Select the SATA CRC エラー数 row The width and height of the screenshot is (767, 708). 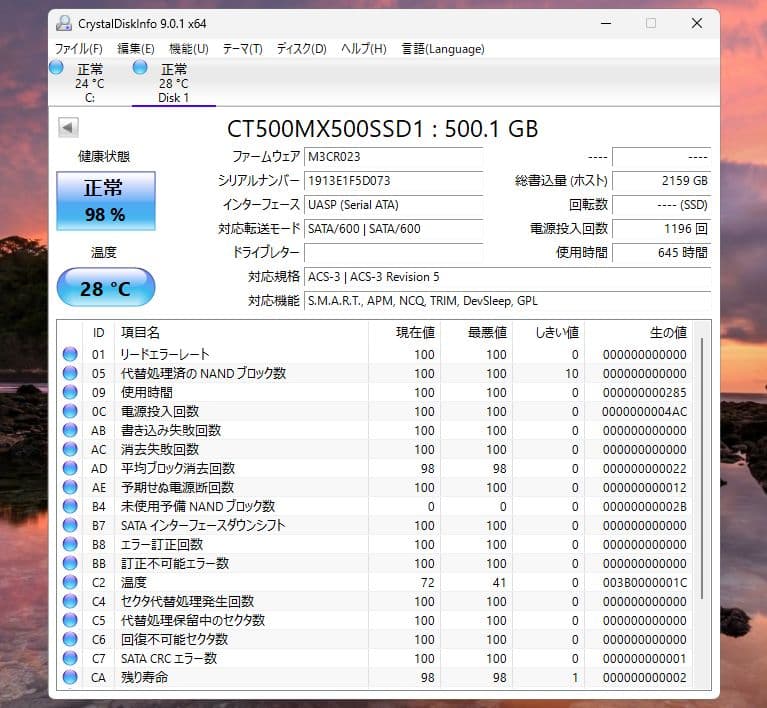(x=375, y=658)
